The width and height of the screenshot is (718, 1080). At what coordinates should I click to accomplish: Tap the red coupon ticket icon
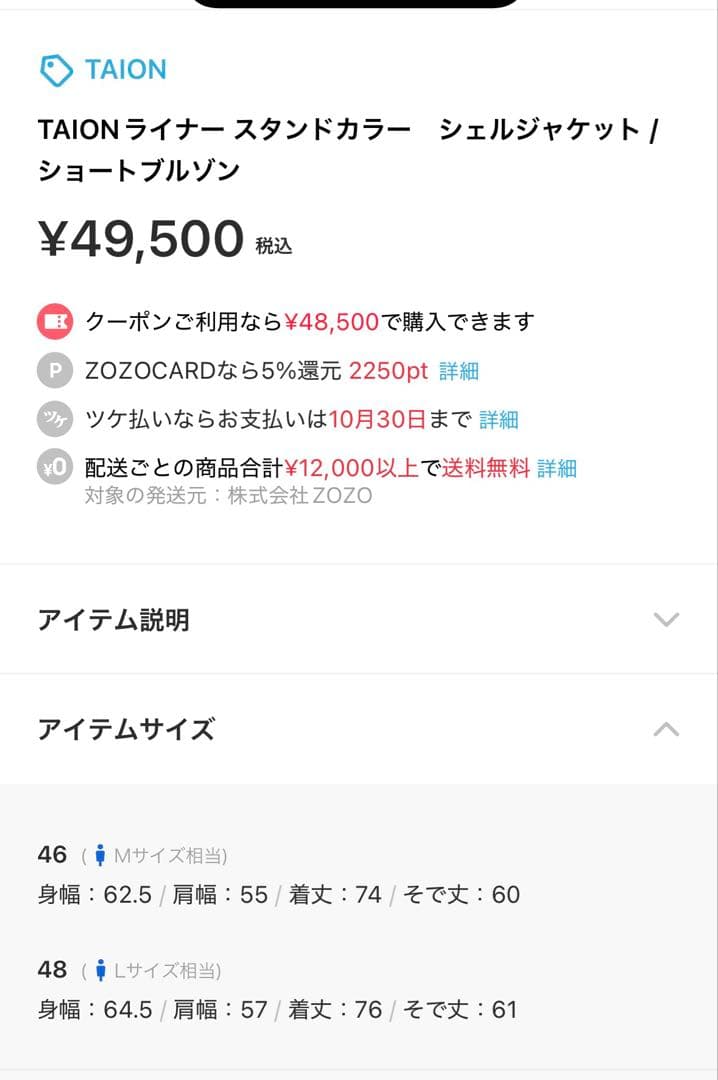[54, 322]
